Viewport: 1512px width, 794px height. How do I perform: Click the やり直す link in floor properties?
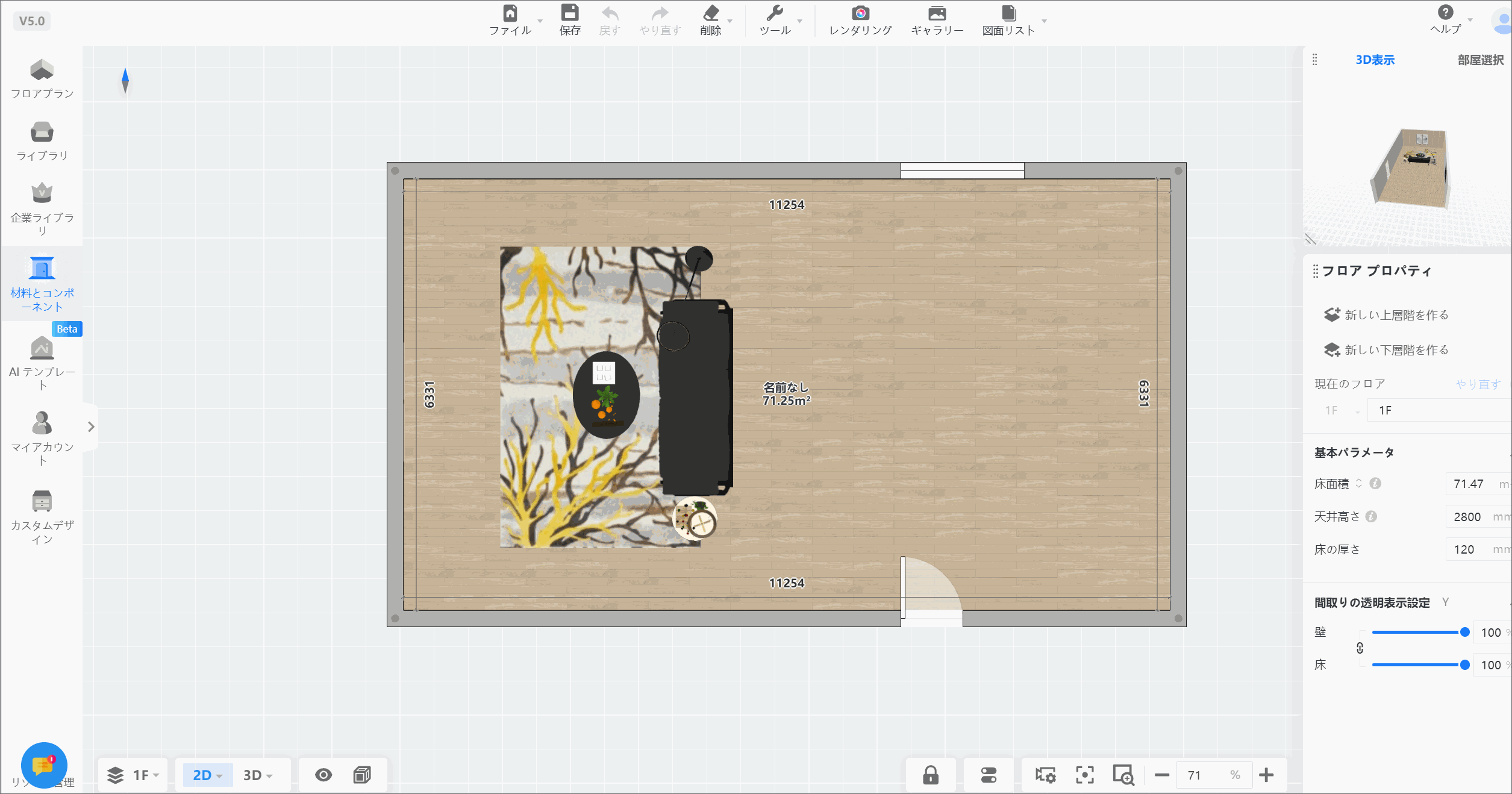(x=1478, y=384)
